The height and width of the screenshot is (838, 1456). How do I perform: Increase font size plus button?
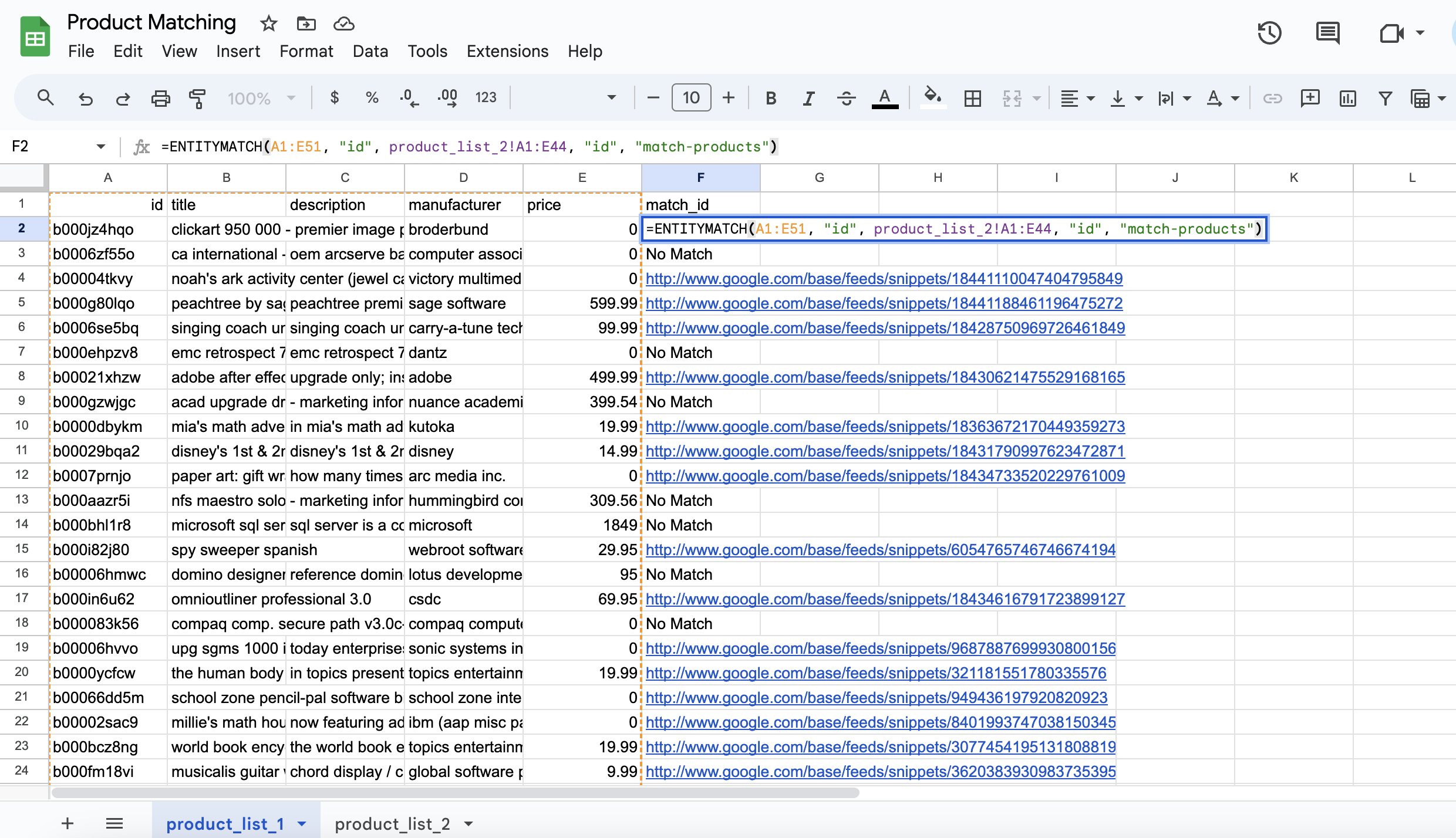(x=729, y=97)
